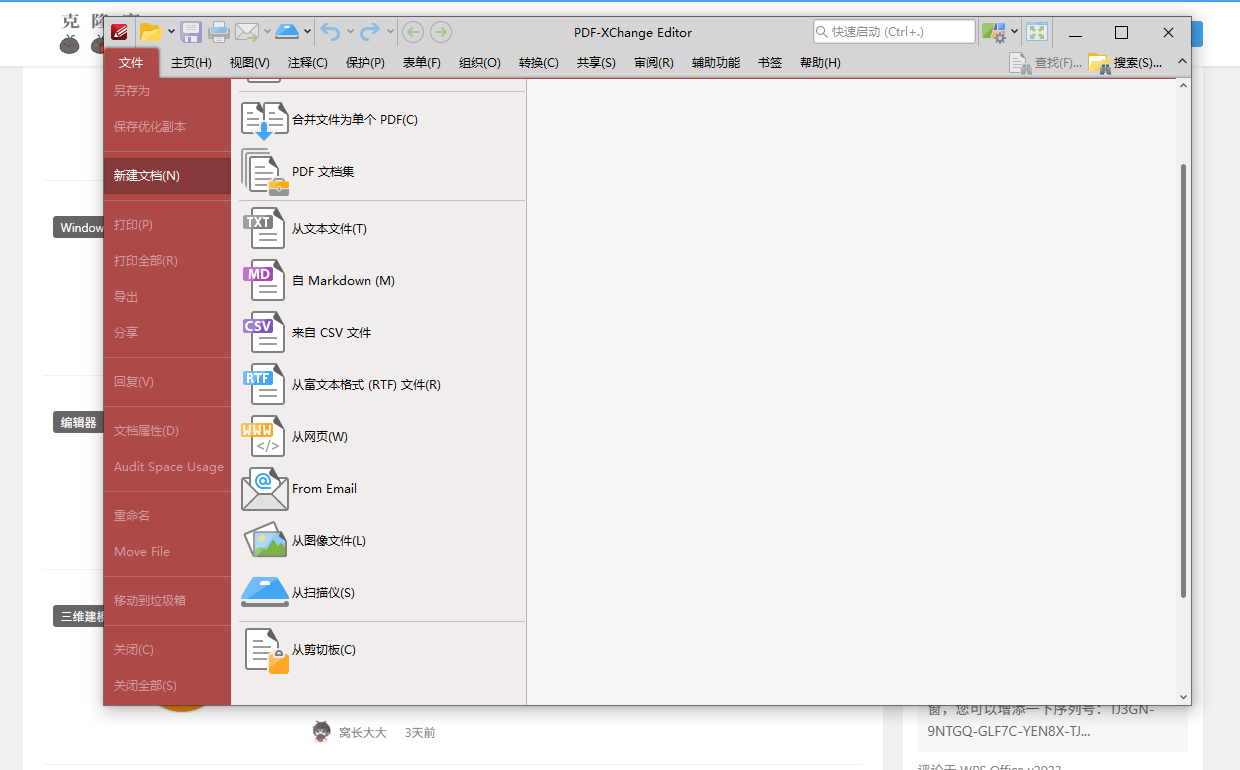Click 另存为 in the file sidebar
This screenshot has width=1240, height=770.
(132, 91)
